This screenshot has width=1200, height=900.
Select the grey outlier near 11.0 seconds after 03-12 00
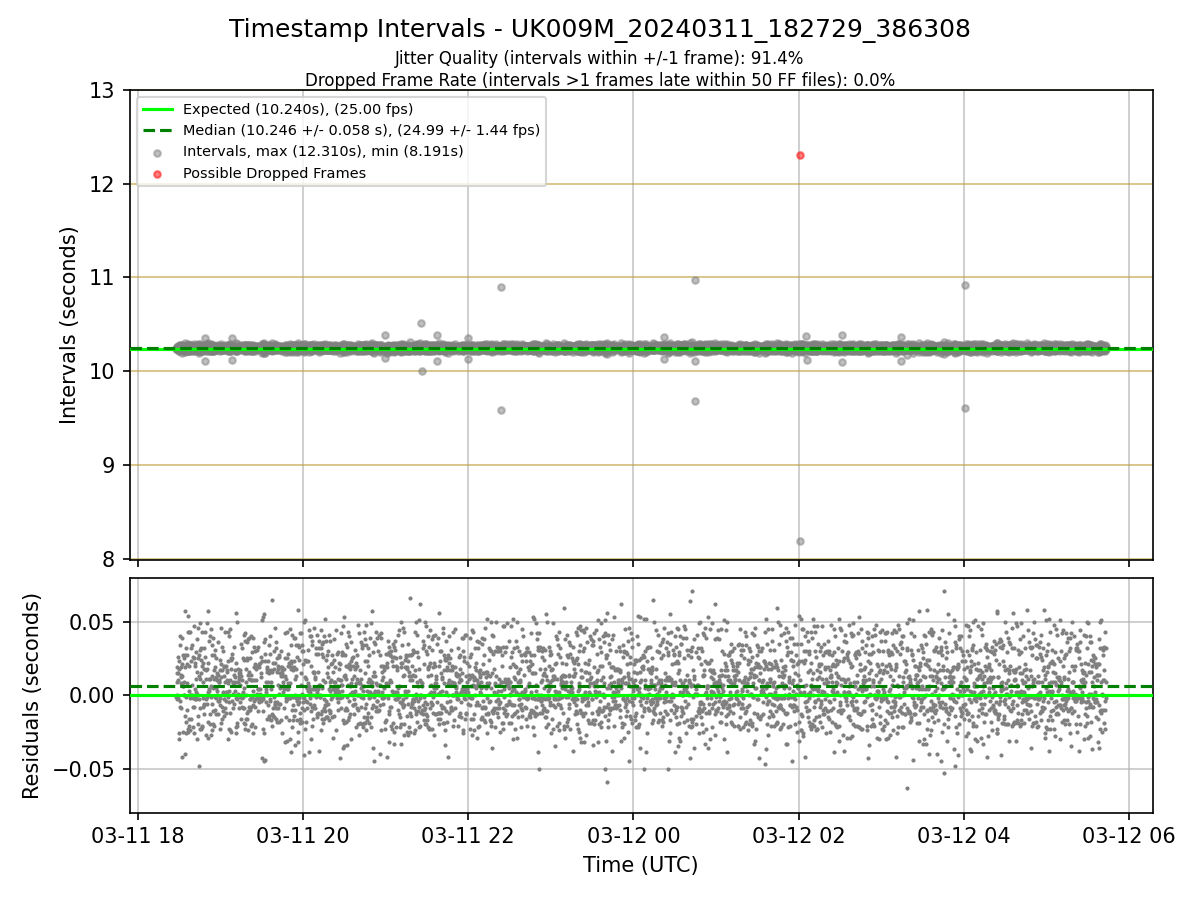click(x=695, y=280)
